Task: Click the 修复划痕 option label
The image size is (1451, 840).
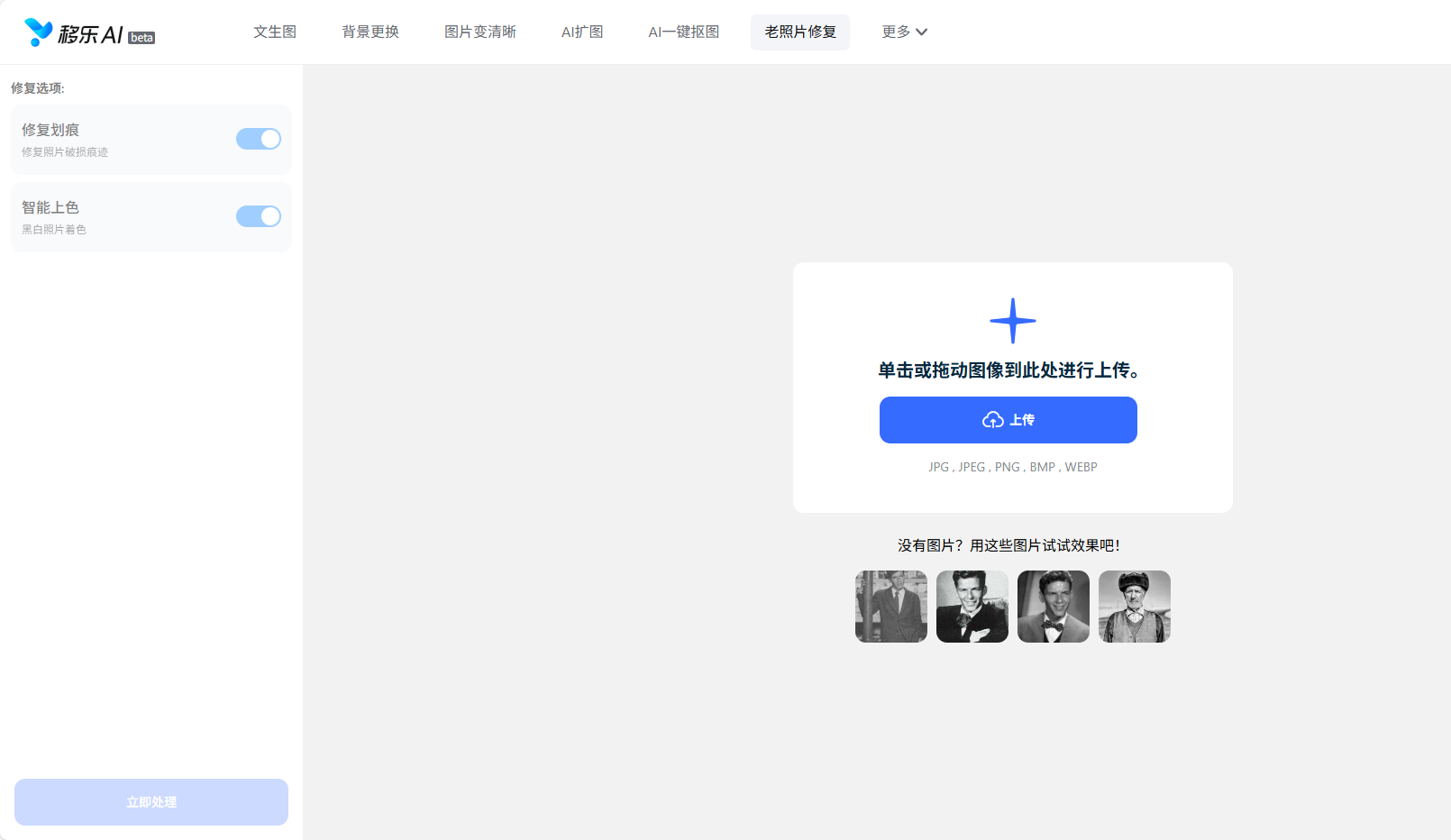Action: [50, 130]
